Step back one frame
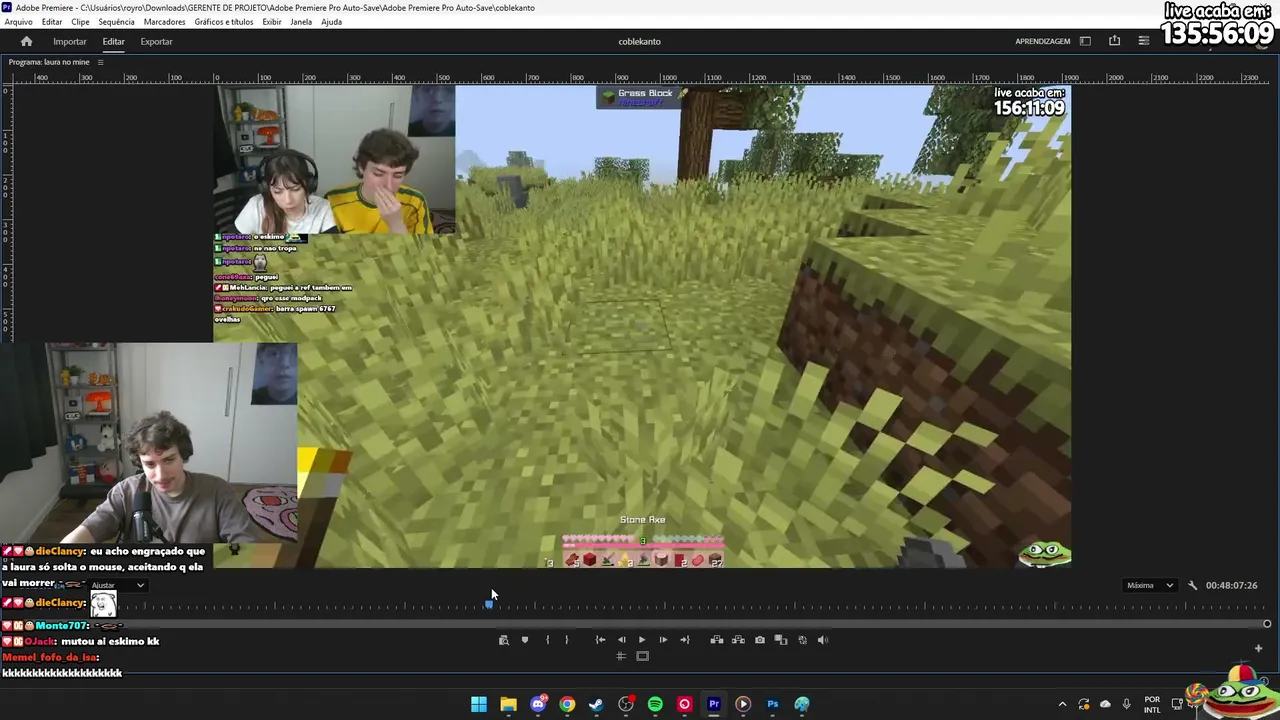Viewport: 1280px width, 720px height. coord(622,640)
